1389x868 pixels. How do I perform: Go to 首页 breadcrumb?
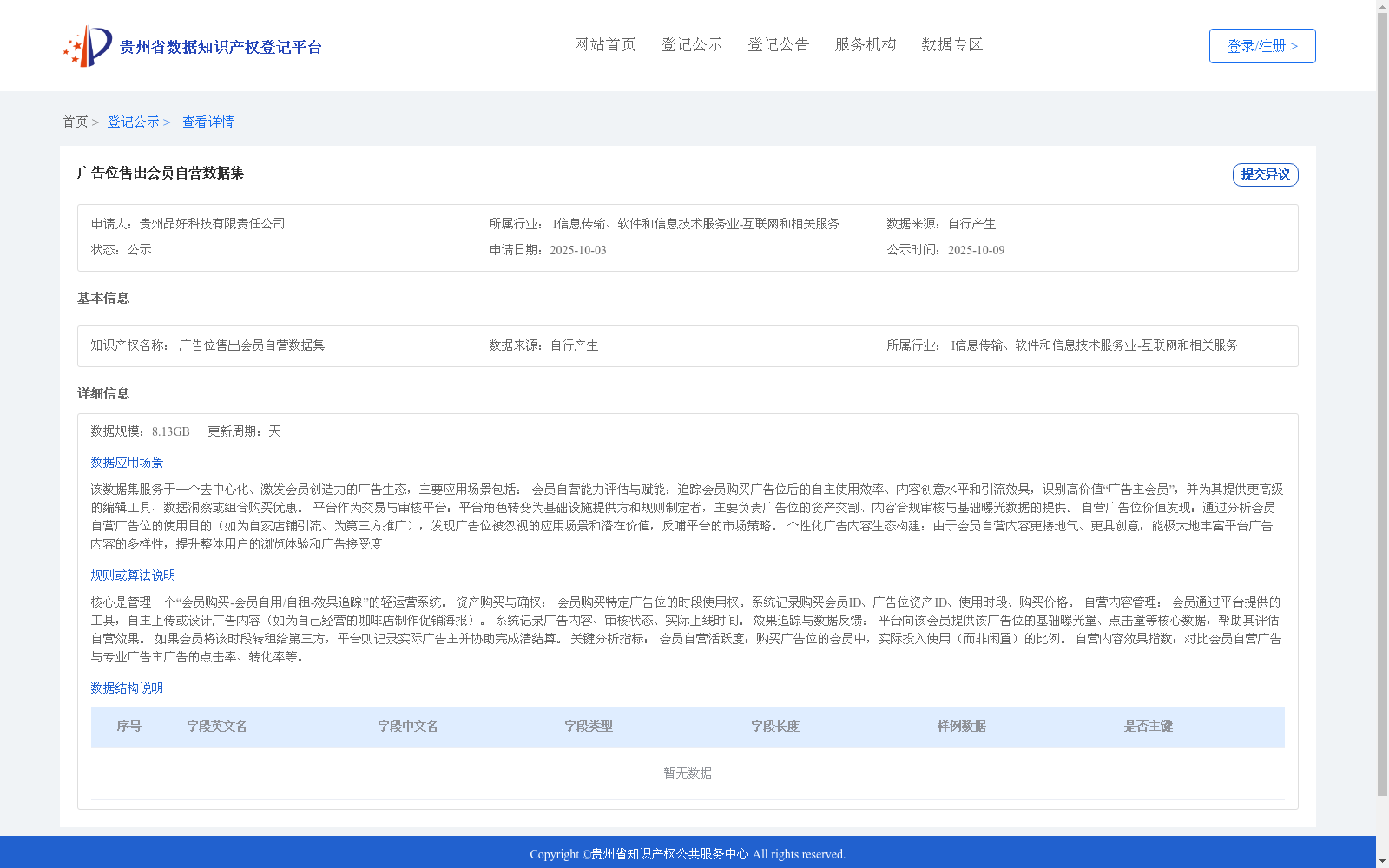click(75, 122)
